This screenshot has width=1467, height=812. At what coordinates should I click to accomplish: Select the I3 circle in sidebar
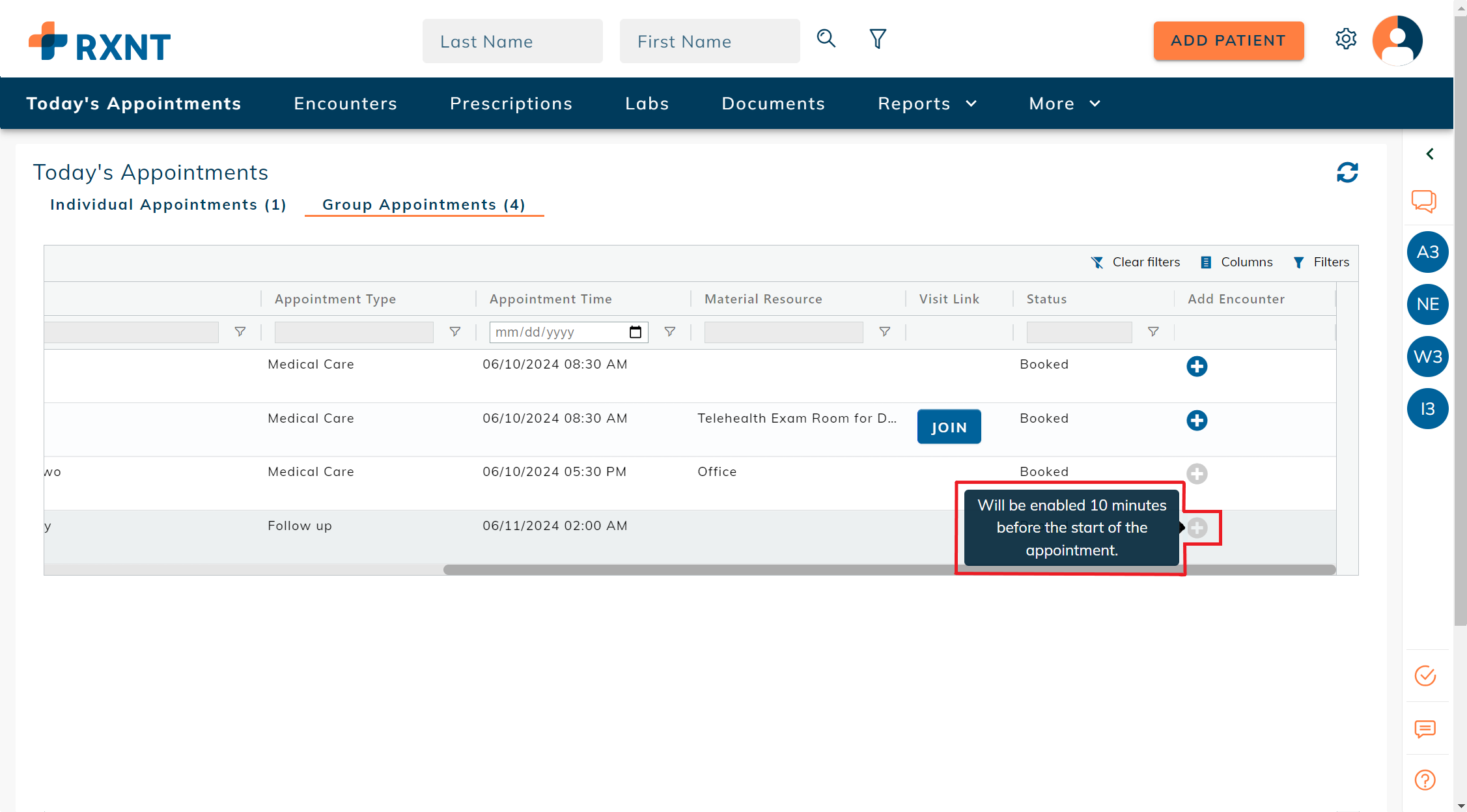point(1427,409)
